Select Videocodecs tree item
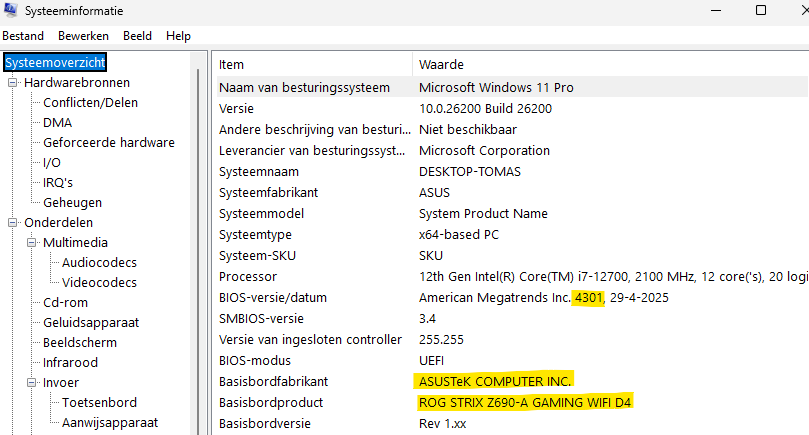Viewport: 809px width, 435px height. [x=99, y=283]
